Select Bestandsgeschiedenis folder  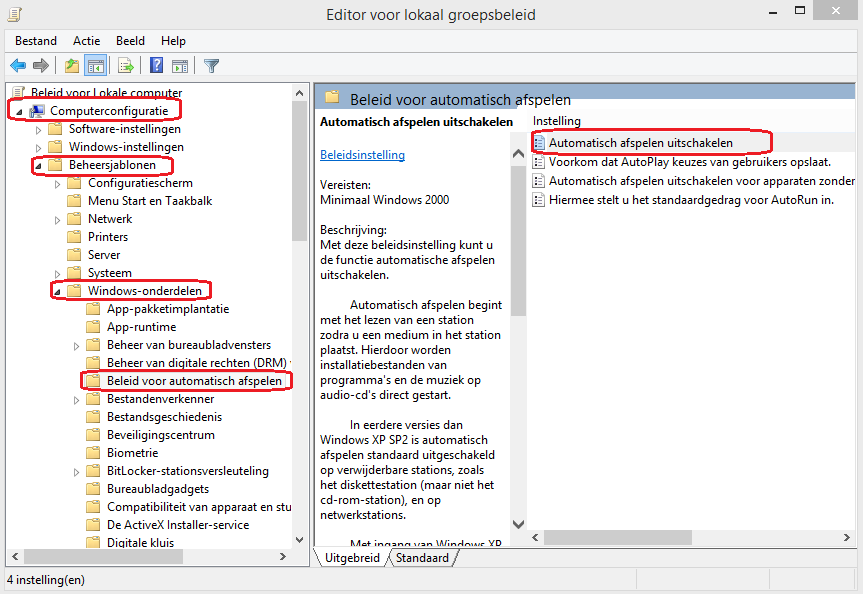165,417
